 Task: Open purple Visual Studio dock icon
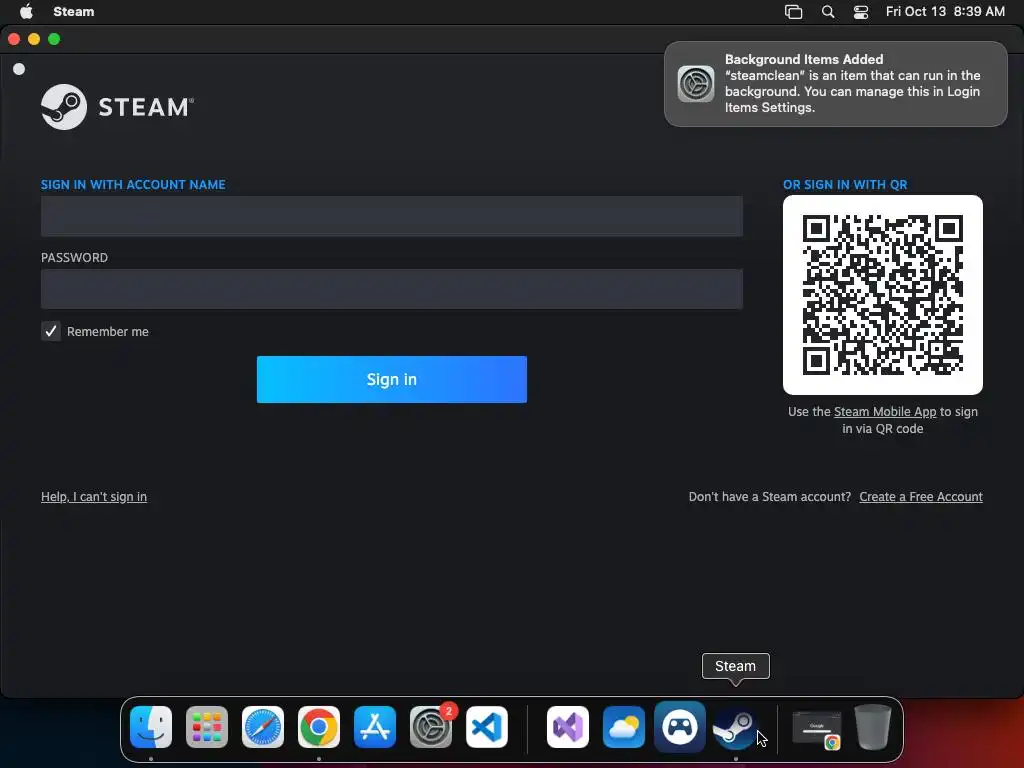pyautogui.click(x=568, y=727)
